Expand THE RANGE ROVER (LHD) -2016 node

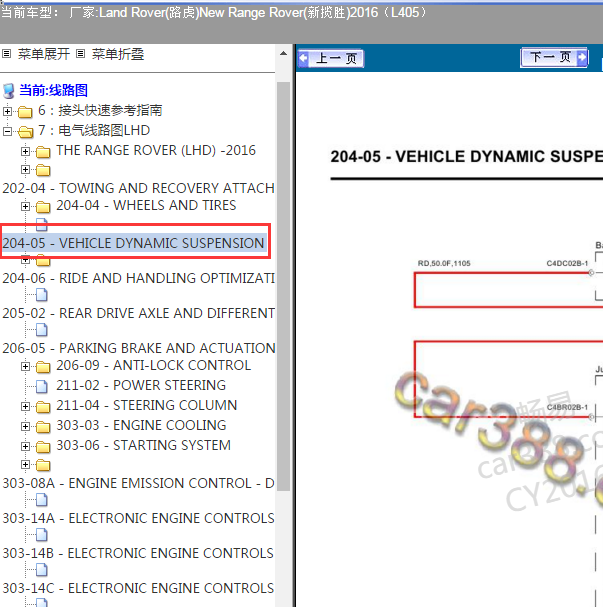pyautogui.click(x=26, y=151)
